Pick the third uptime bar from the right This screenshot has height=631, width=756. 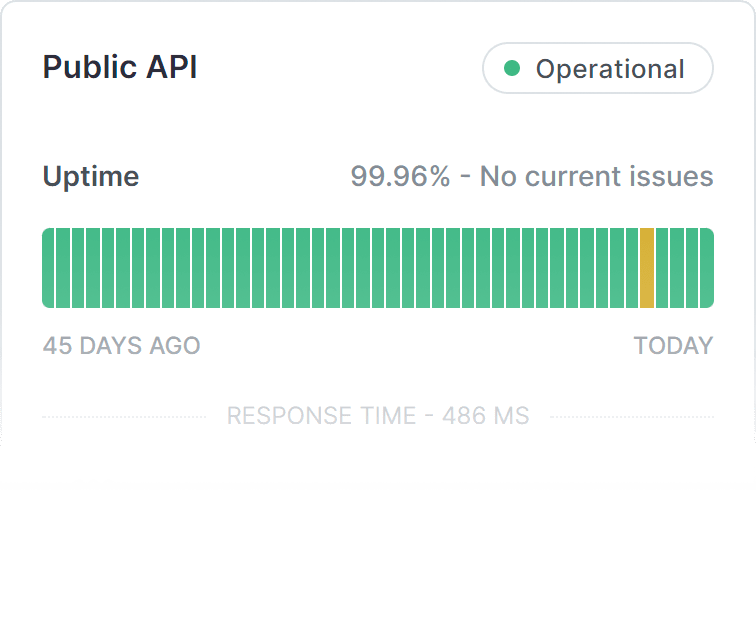tap(677, 268)
